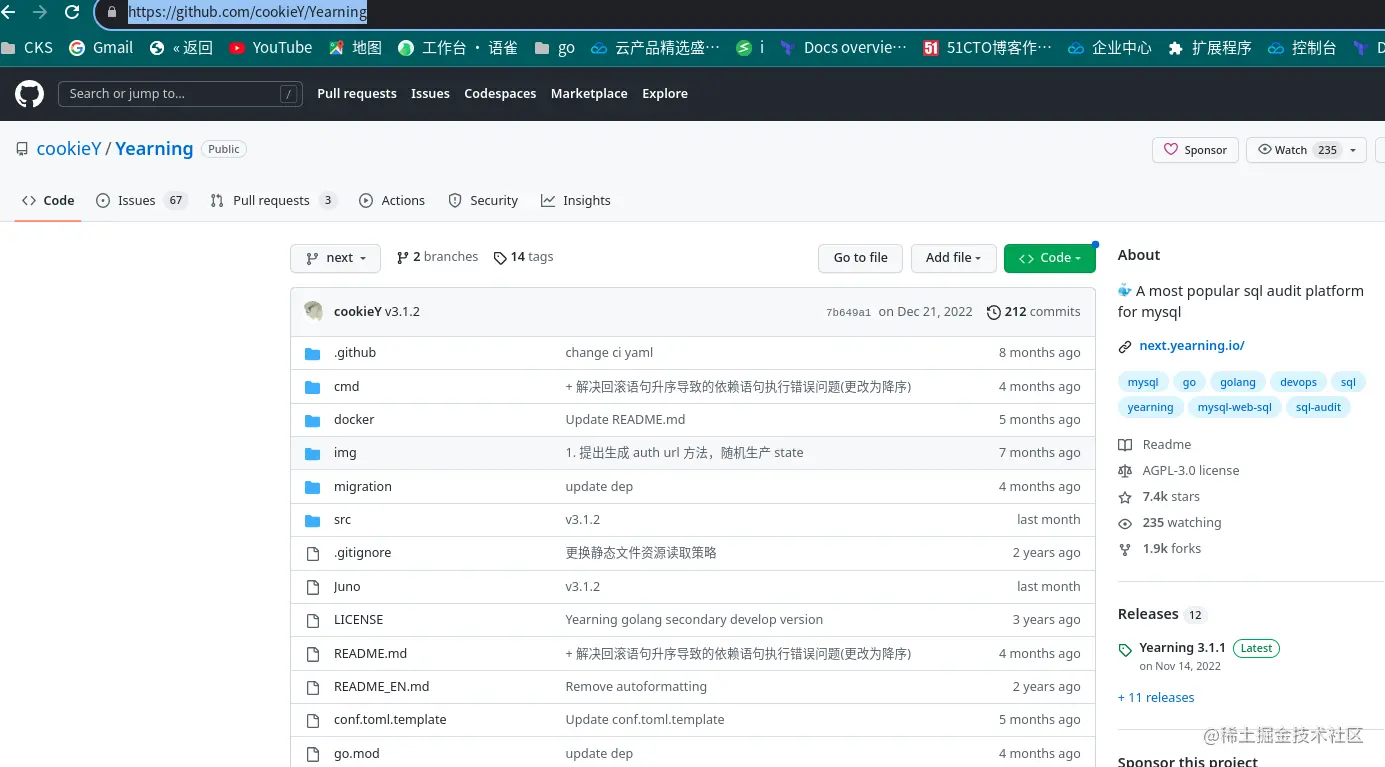Open the Watch 235 notifications dropdown
The image size is (1385, 767).
[1307, 150]
